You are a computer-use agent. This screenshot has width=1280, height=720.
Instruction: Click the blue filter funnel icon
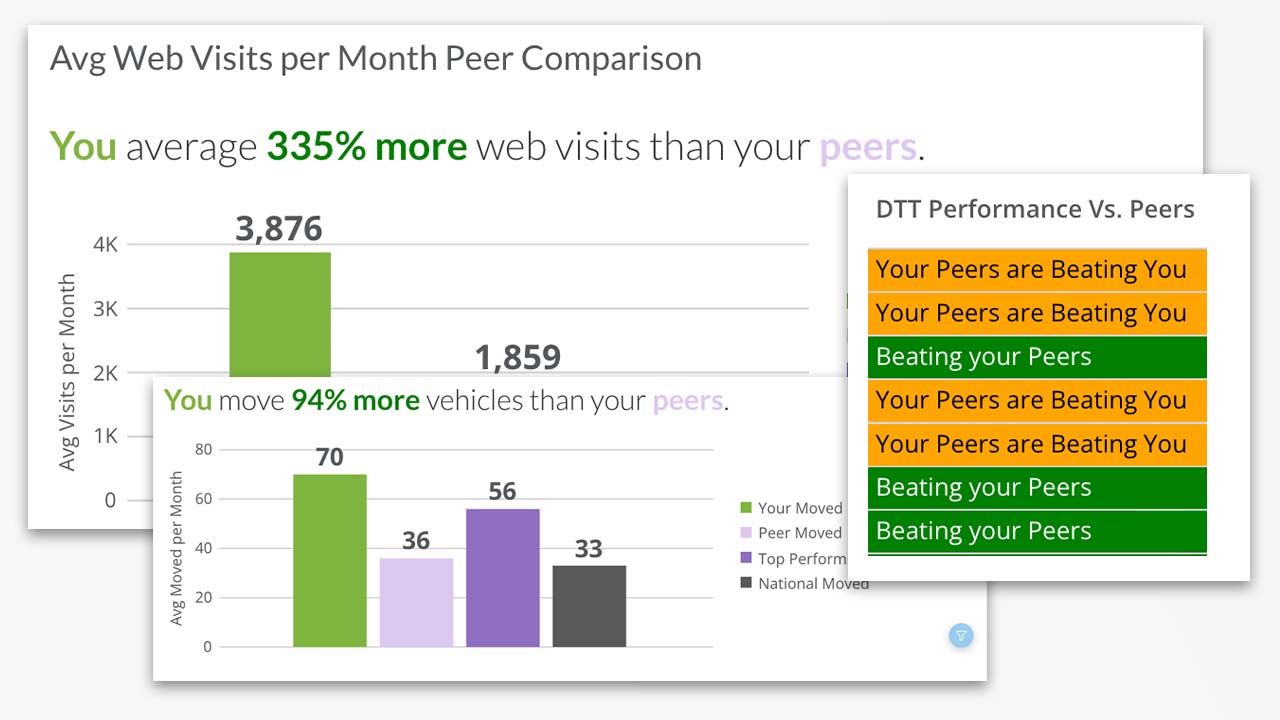[x=960, y=635]
